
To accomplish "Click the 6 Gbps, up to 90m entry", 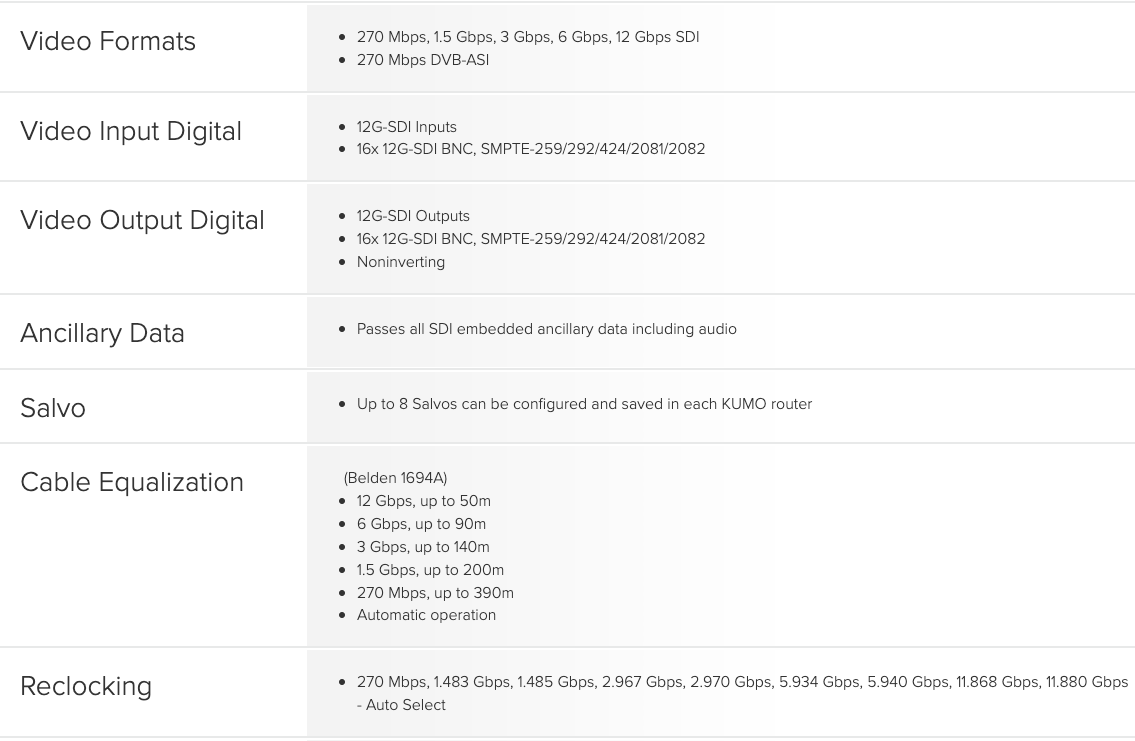I will coord(421,524).
